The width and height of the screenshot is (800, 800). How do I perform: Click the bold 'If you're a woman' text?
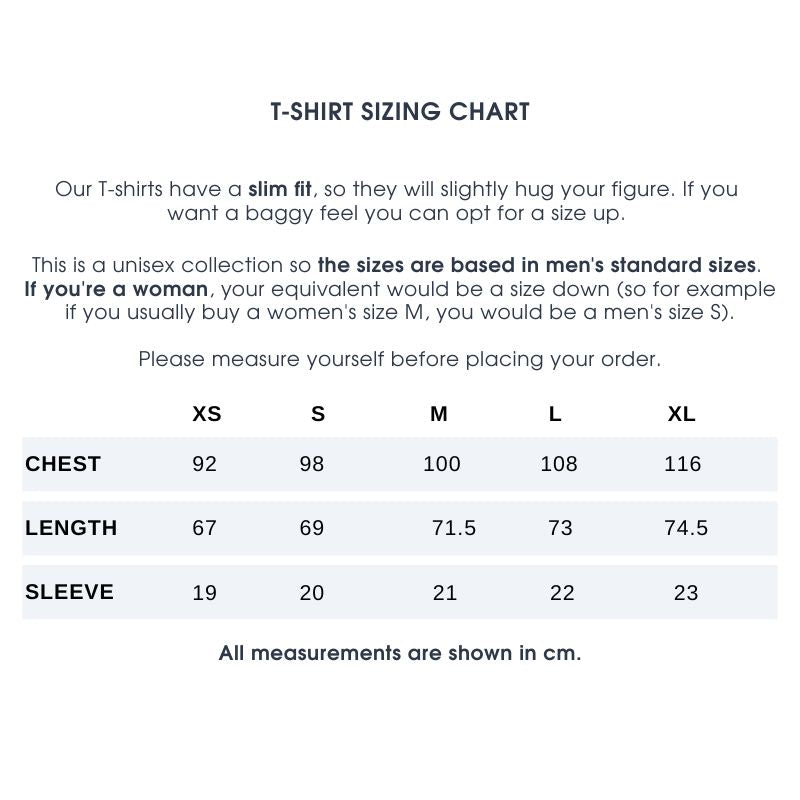click(117, 290)
